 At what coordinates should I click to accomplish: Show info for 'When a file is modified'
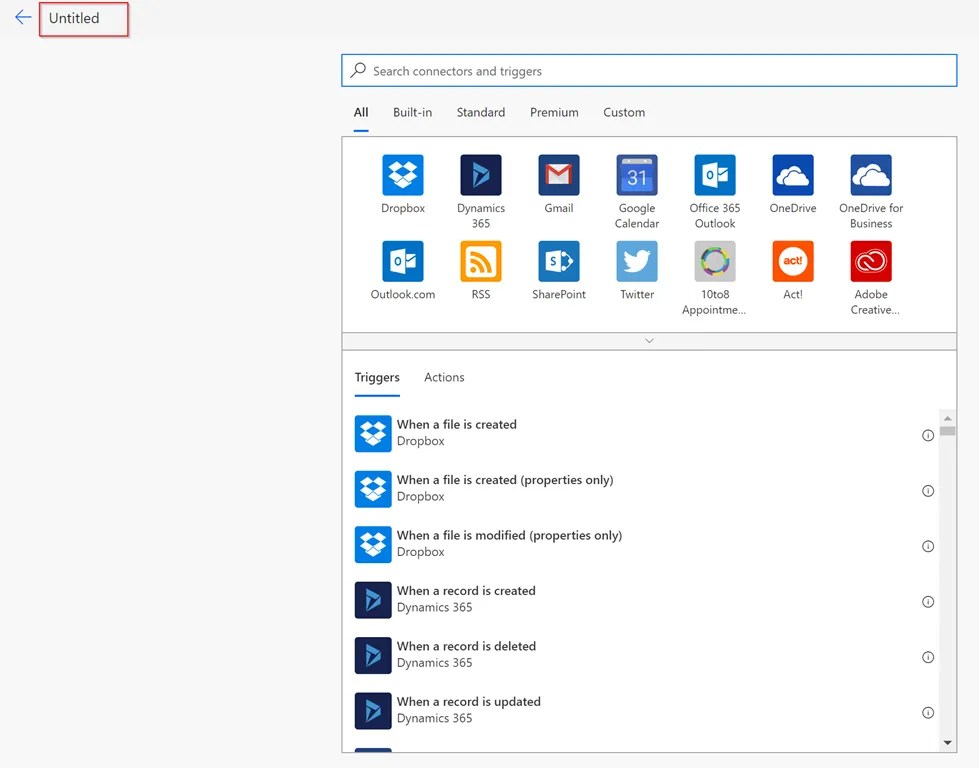pos(928,546)
